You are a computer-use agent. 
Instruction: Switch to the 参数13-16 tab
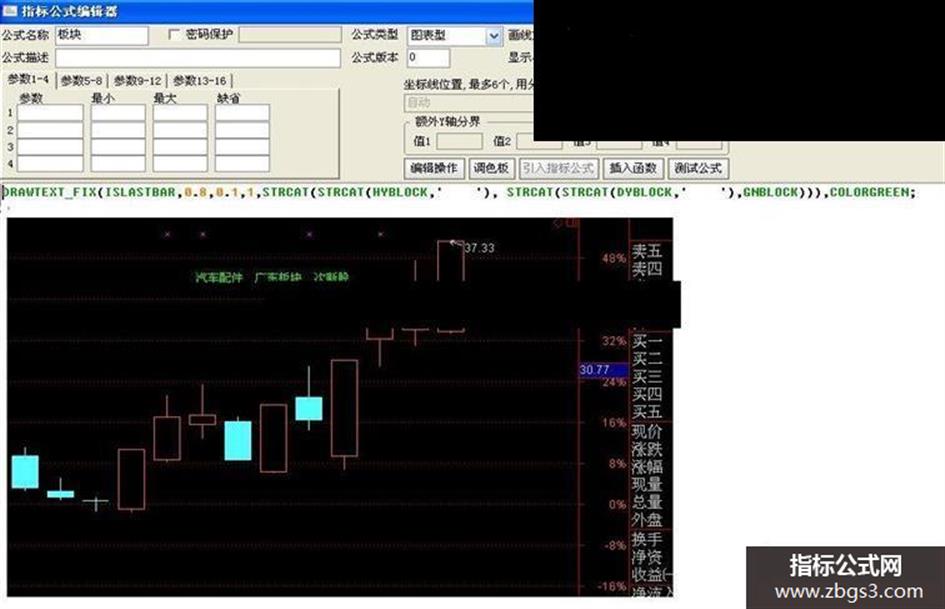[x=199, y=81]
